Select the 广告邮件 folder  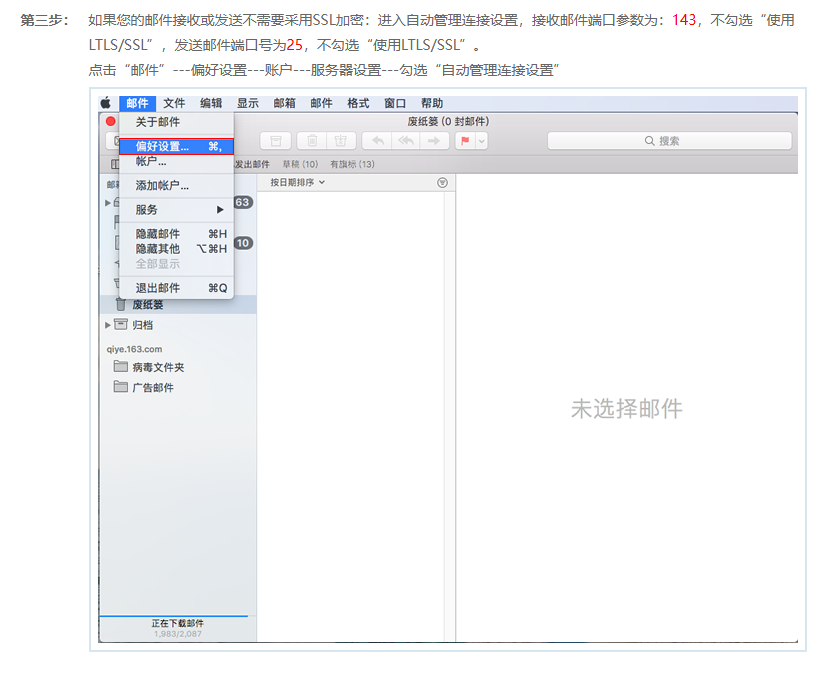[x=178, y=387]
